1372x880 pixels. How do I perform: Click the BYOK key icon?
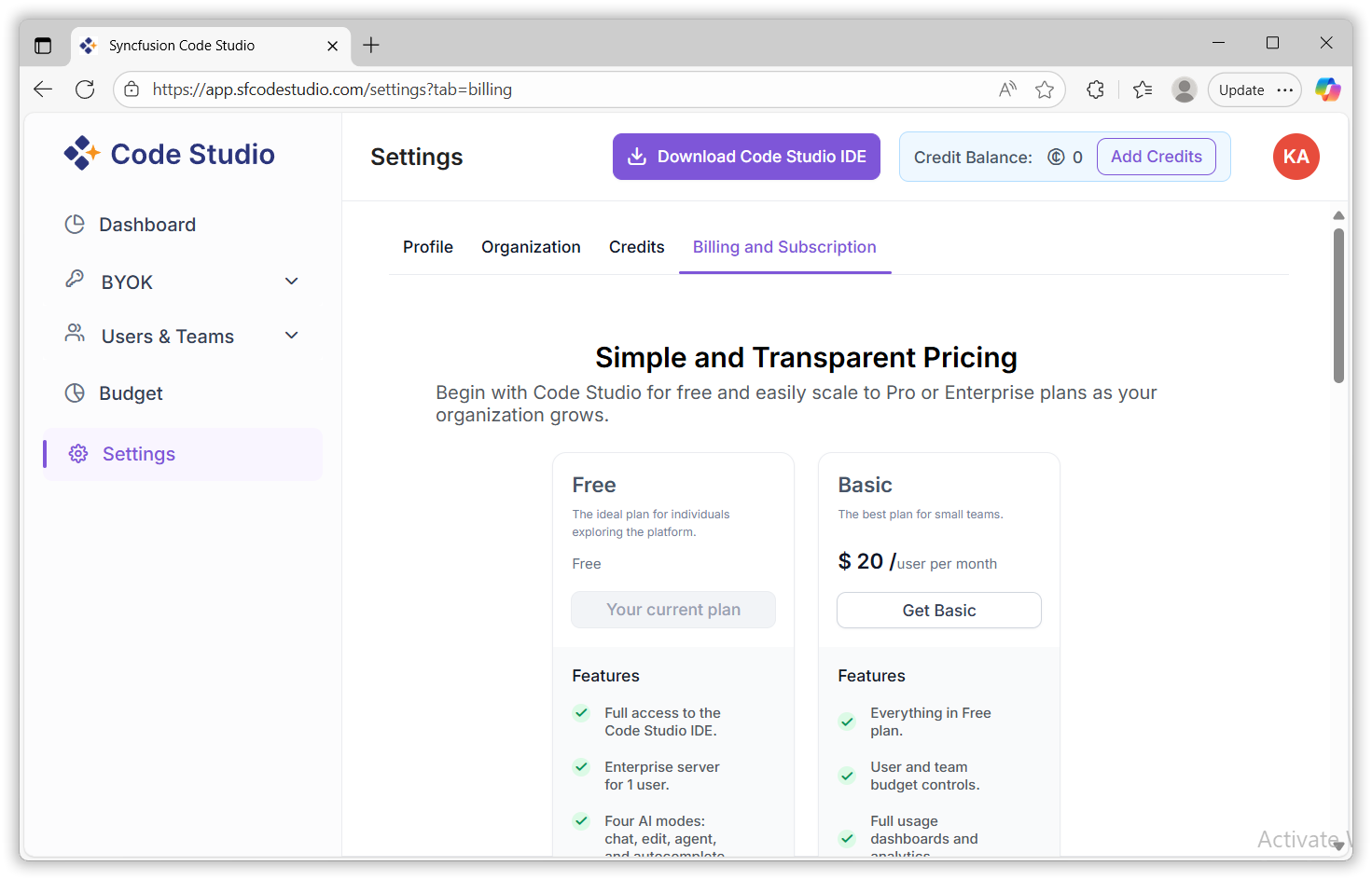tap(75, 280)
